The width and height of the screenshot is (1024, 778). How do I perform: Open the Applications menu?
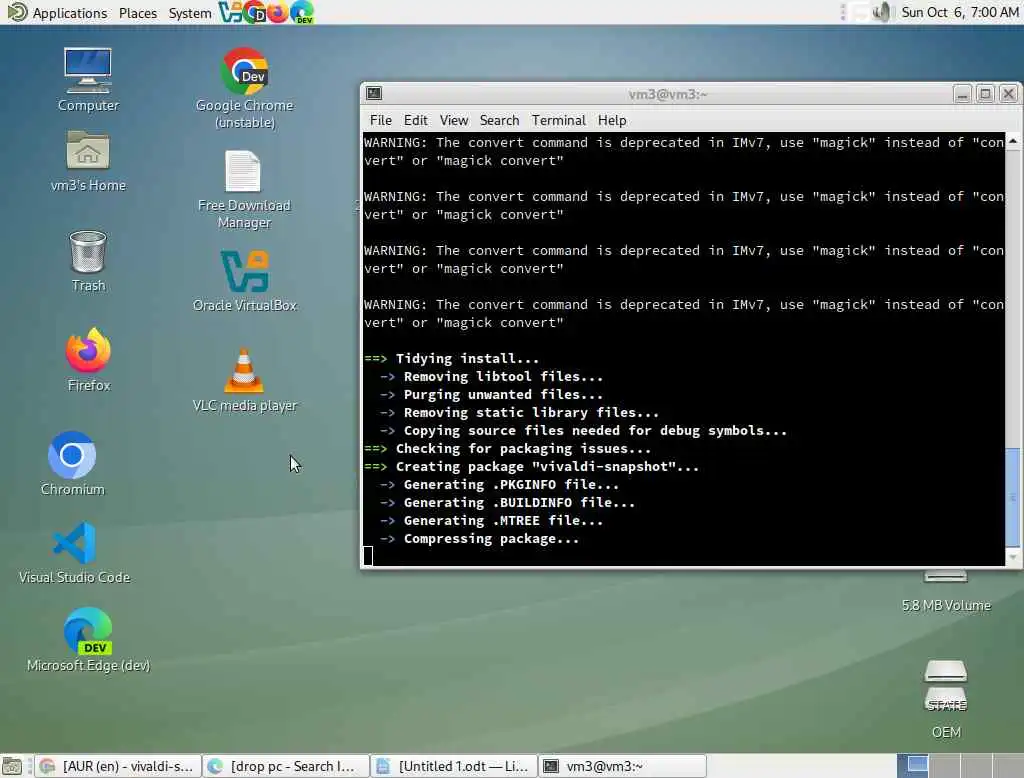pos(57,12)
